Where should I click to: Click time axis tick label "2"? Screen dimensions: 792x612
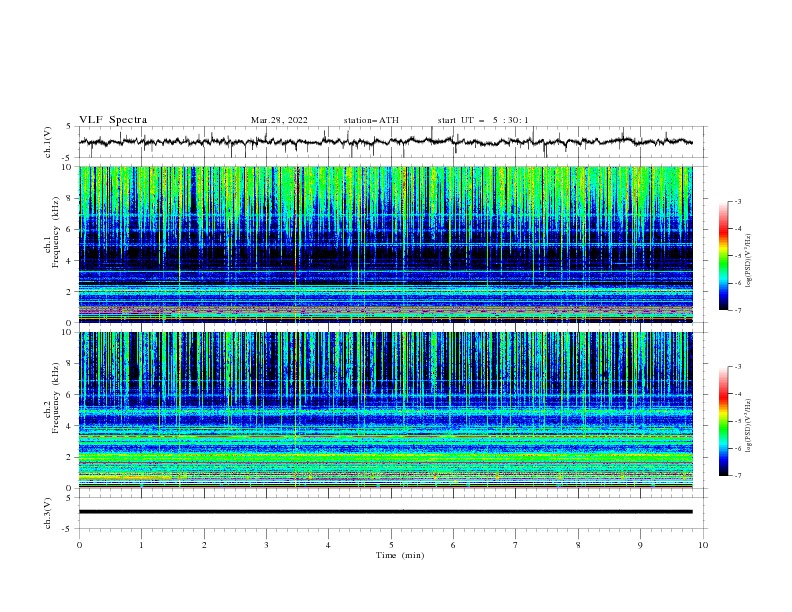click(204, 545)
